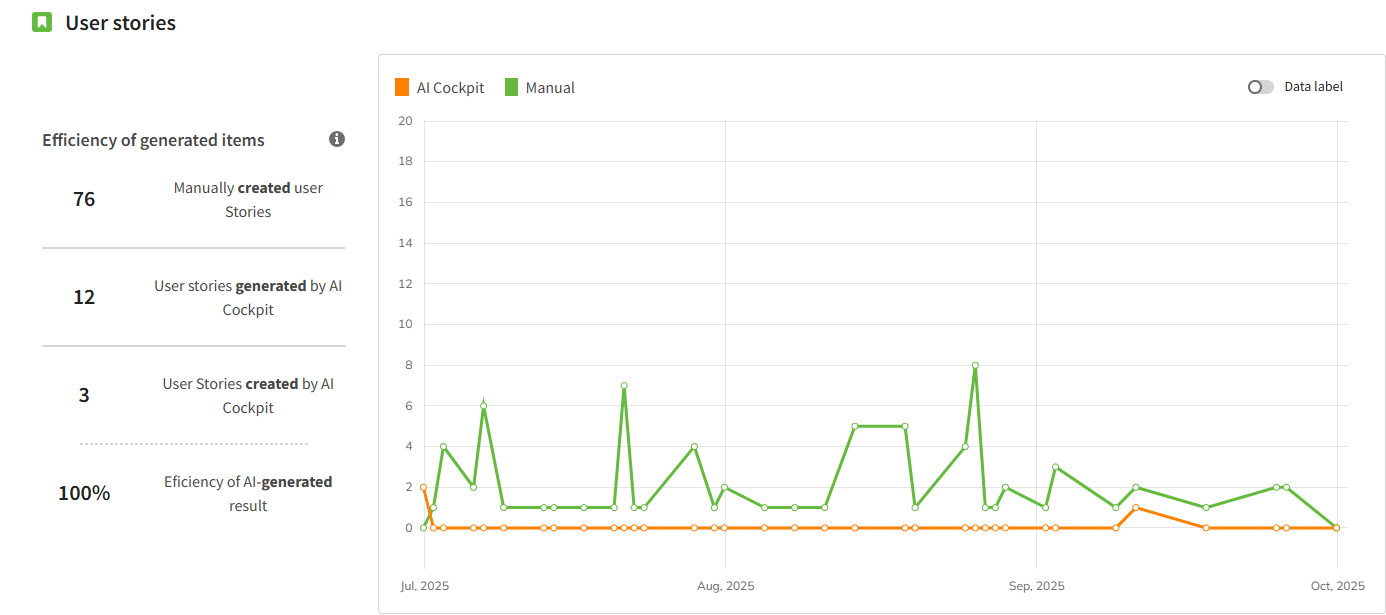Click the Sep, 2025 axis label
Image resolution: width=1386 pixels, height=615 pixels.
pyautogui.click(x=1036, y=586)
